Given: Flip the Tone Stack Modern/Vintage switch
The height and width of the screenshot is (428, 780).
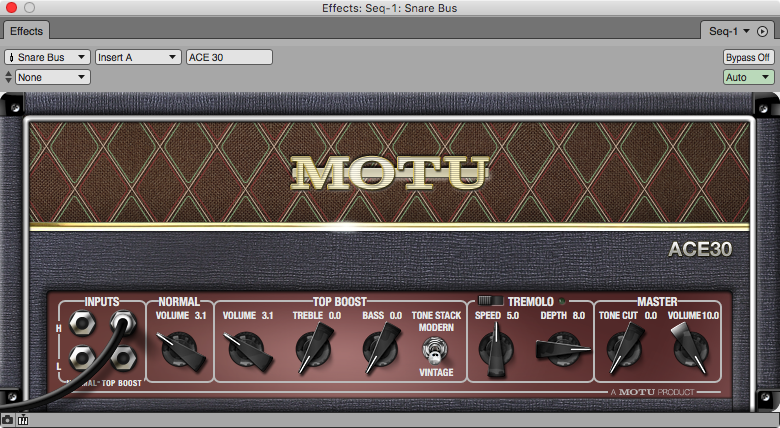Looking at the screenshot, I should point(435,350).
